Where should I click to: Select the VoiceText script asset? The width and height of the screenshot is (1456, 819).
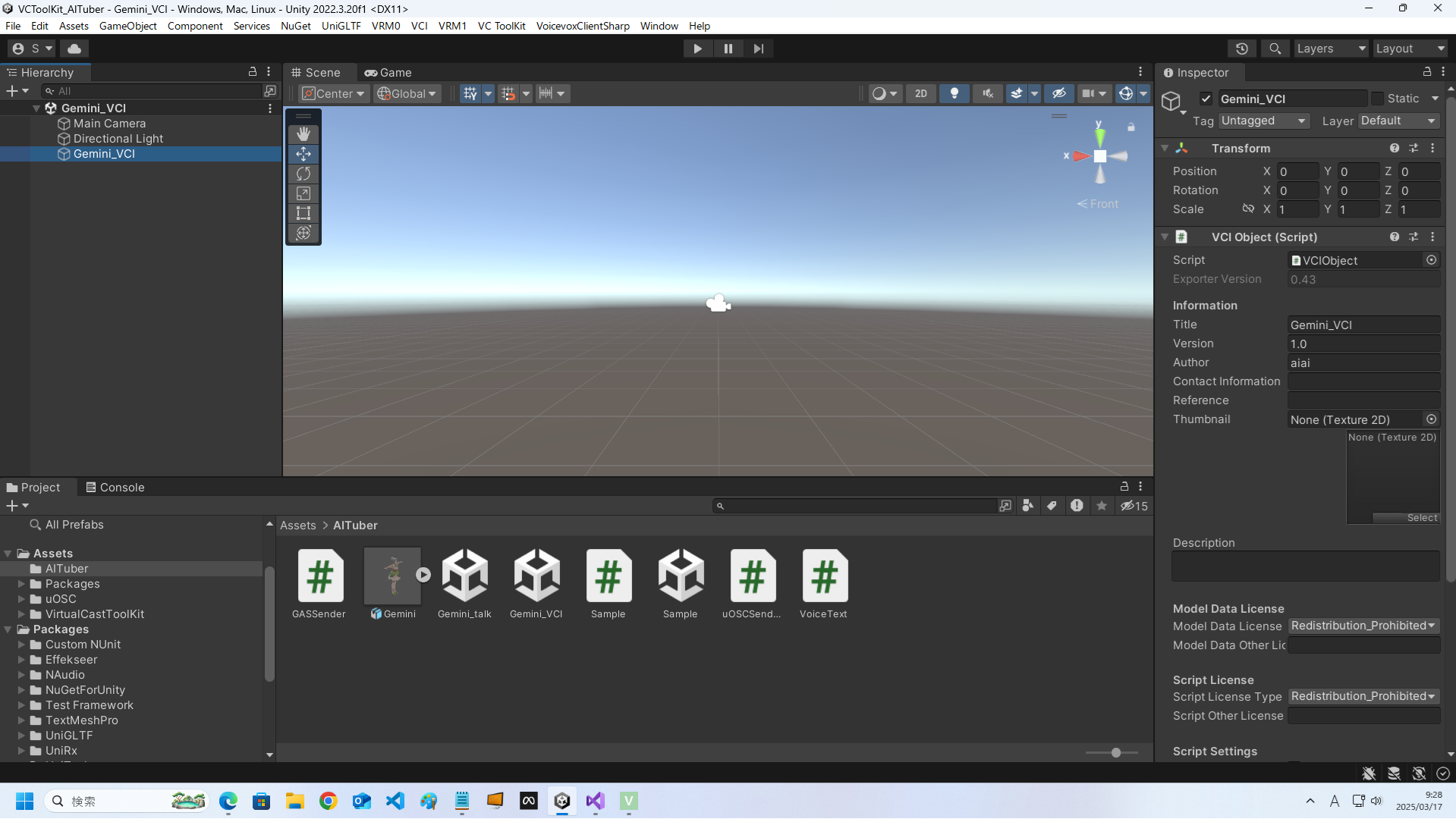(824, 583)
